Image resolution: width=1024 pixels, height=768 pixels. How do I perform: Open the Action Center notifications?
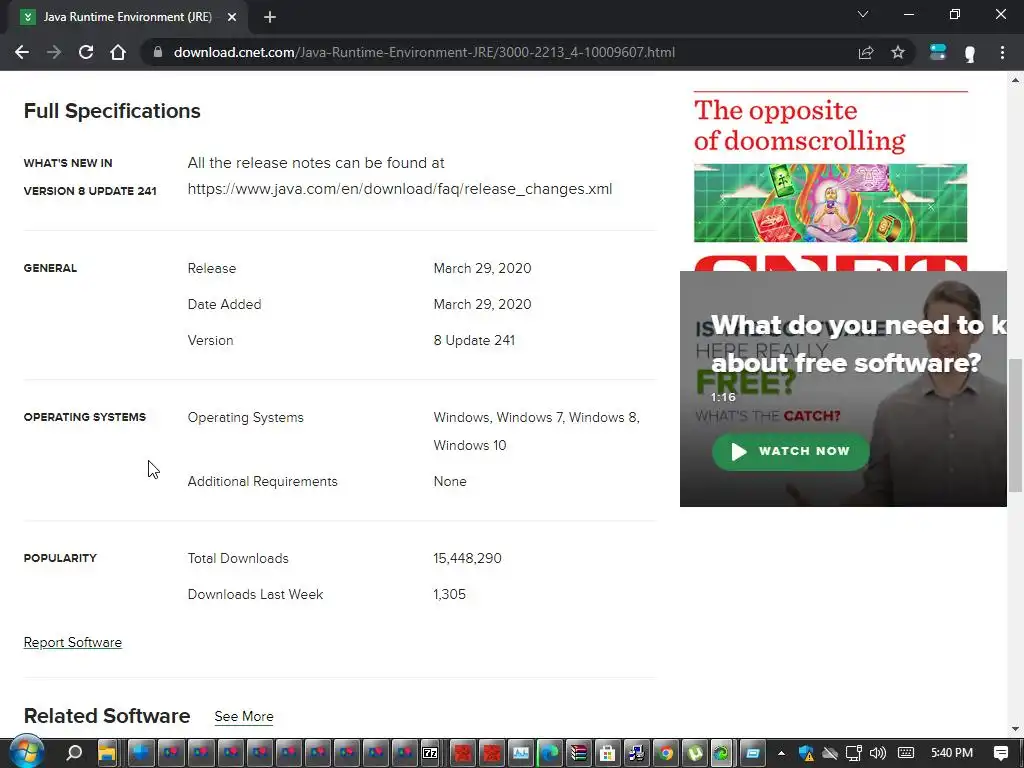1000,753
